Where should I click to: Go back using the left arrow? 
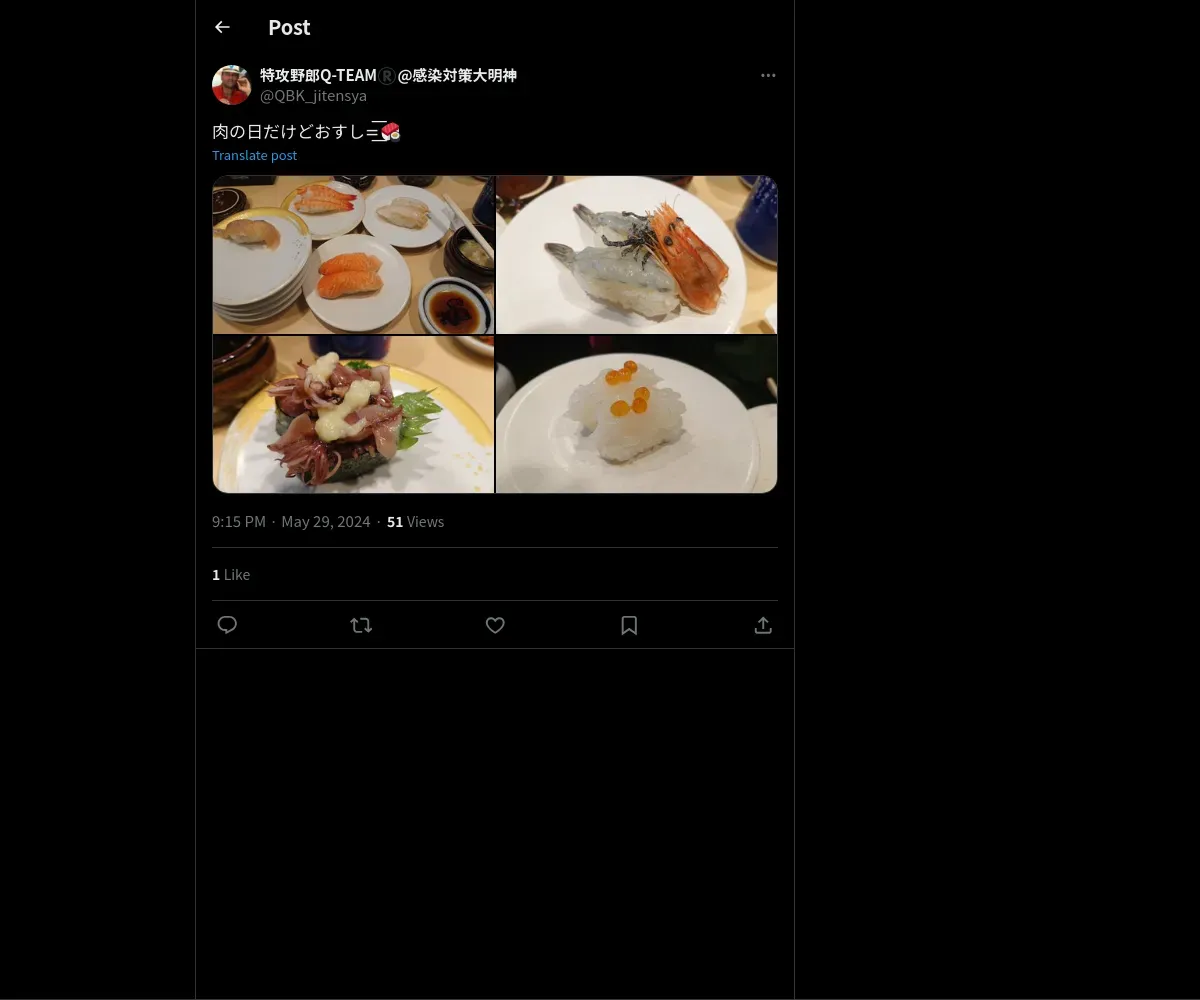click(222, 27)
